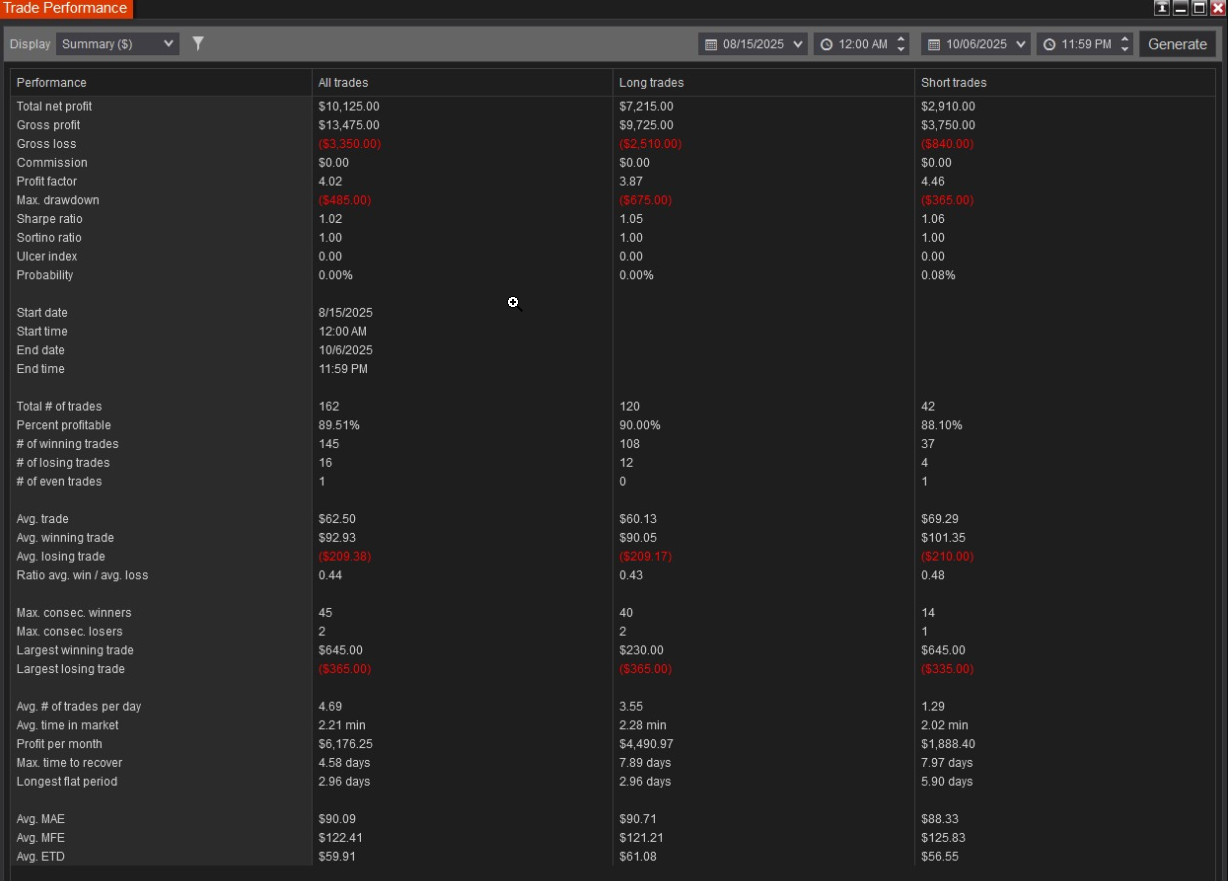Click the start date calendar icon
Image resolution: width=1228 pixels, height=881 pixels.
pos(711,44)
